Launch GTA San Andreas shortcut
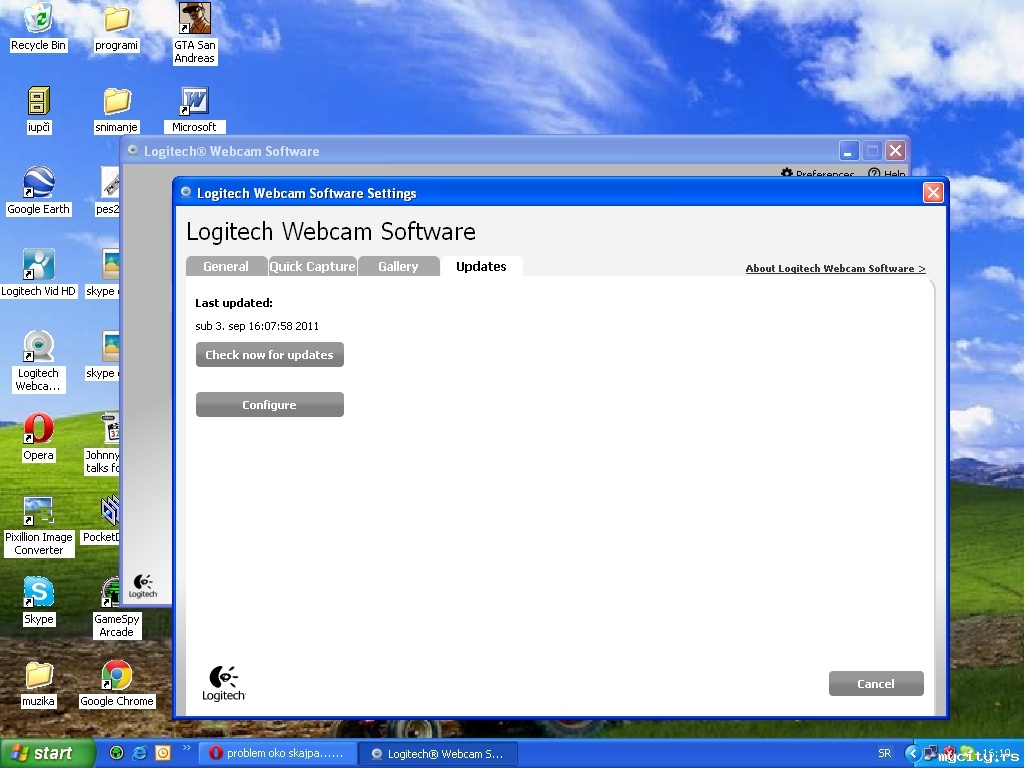This screenshot has width=1025, height=768. point(194,33)
